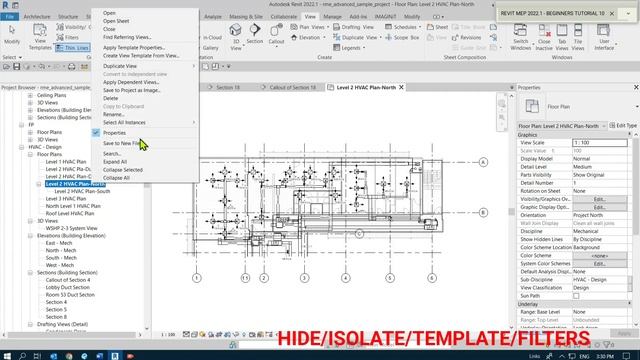Switch to Collaborate ribbon tab
Screen dimensions: 640x360
[284, 17]
